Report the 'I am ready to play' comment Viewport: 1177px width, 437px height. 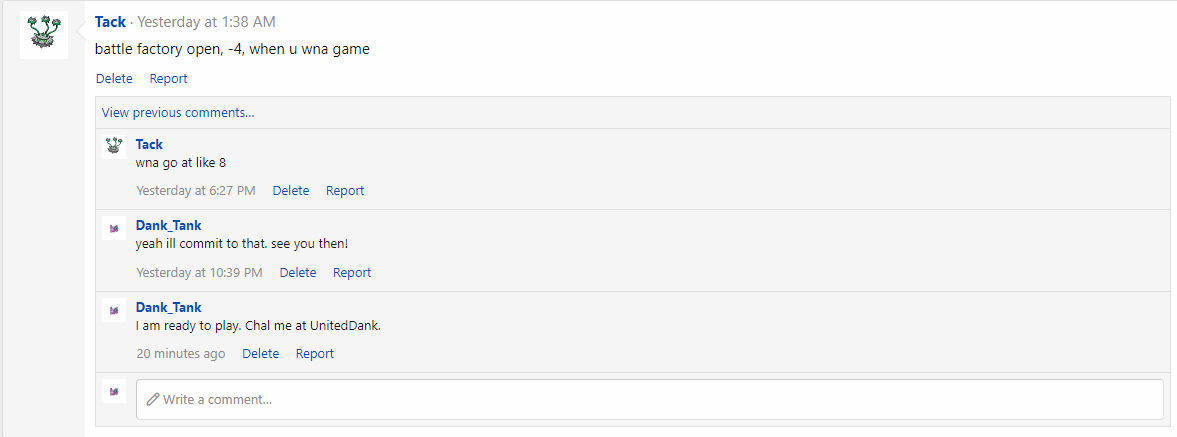pyautogui.click(x=315, y=354)
